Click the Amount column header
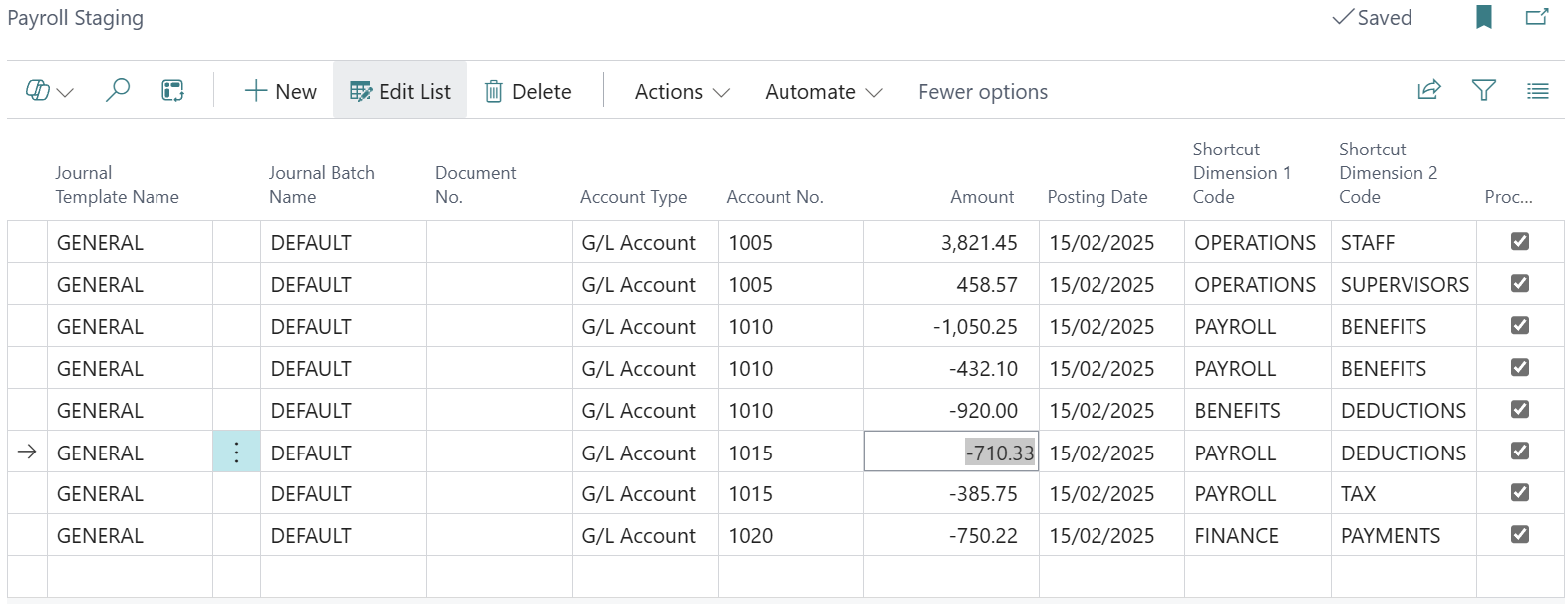1568x604 pixels. [x=982, y=196]
